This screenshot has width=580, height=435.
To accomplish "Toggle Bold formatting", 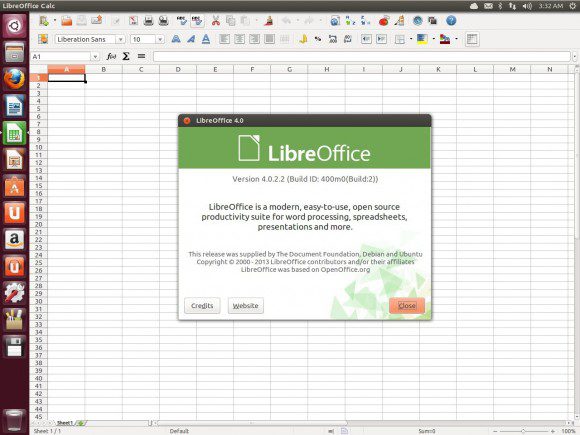I will (x=176, y=39).
